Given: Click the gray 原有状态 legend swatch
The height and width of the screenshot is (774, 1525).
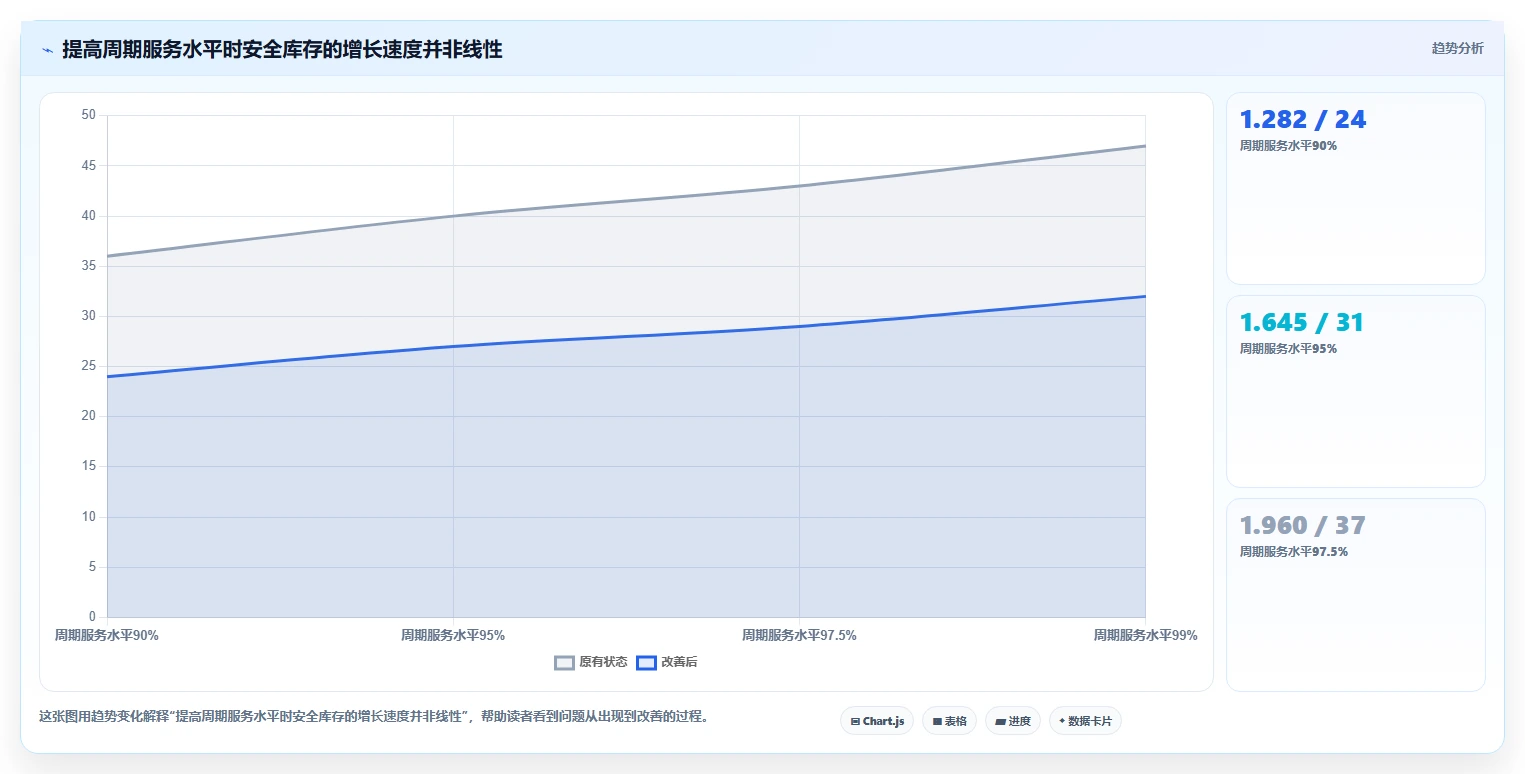Looking at the screenshot, I should (x=565, y=662).
